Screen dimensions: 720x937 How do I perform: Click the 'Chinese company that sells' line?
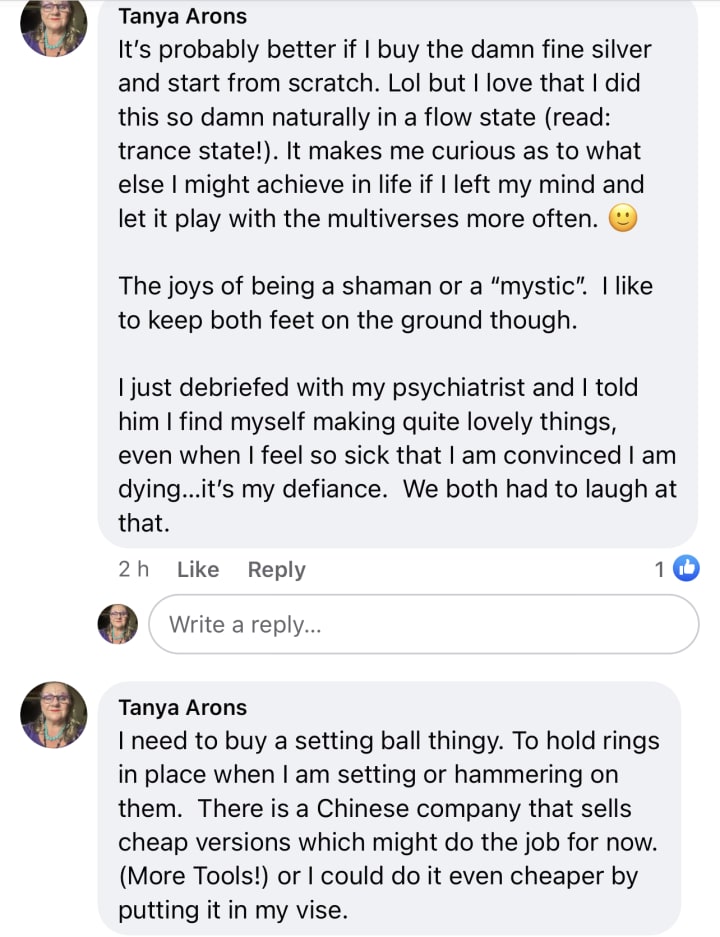coord(375,809)
